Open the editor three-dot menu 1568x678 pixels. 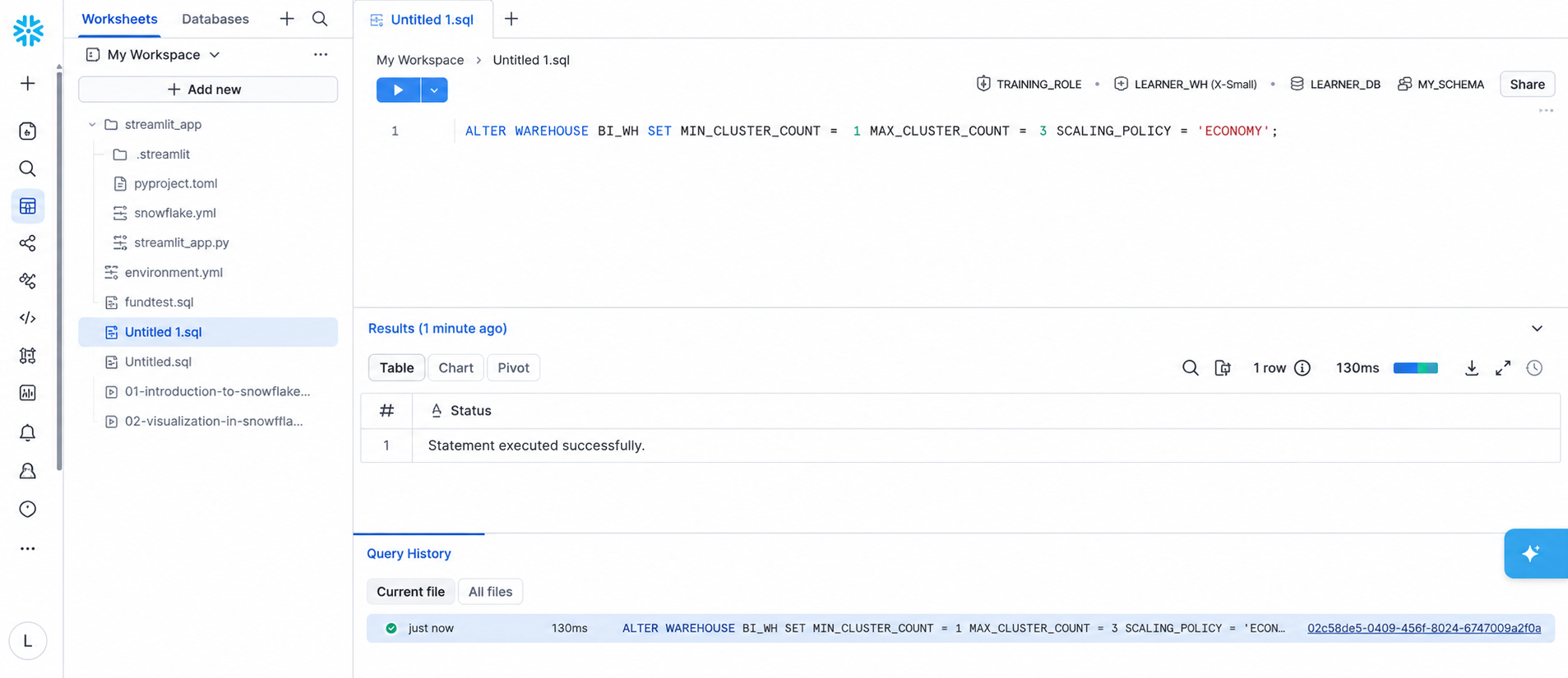pos(1546,111)
